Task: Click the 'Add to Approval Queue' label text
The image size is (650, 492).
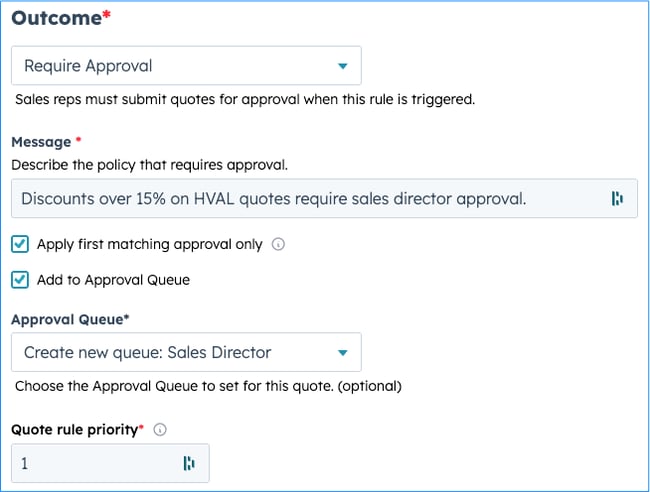Action: (x=113, y=280)
